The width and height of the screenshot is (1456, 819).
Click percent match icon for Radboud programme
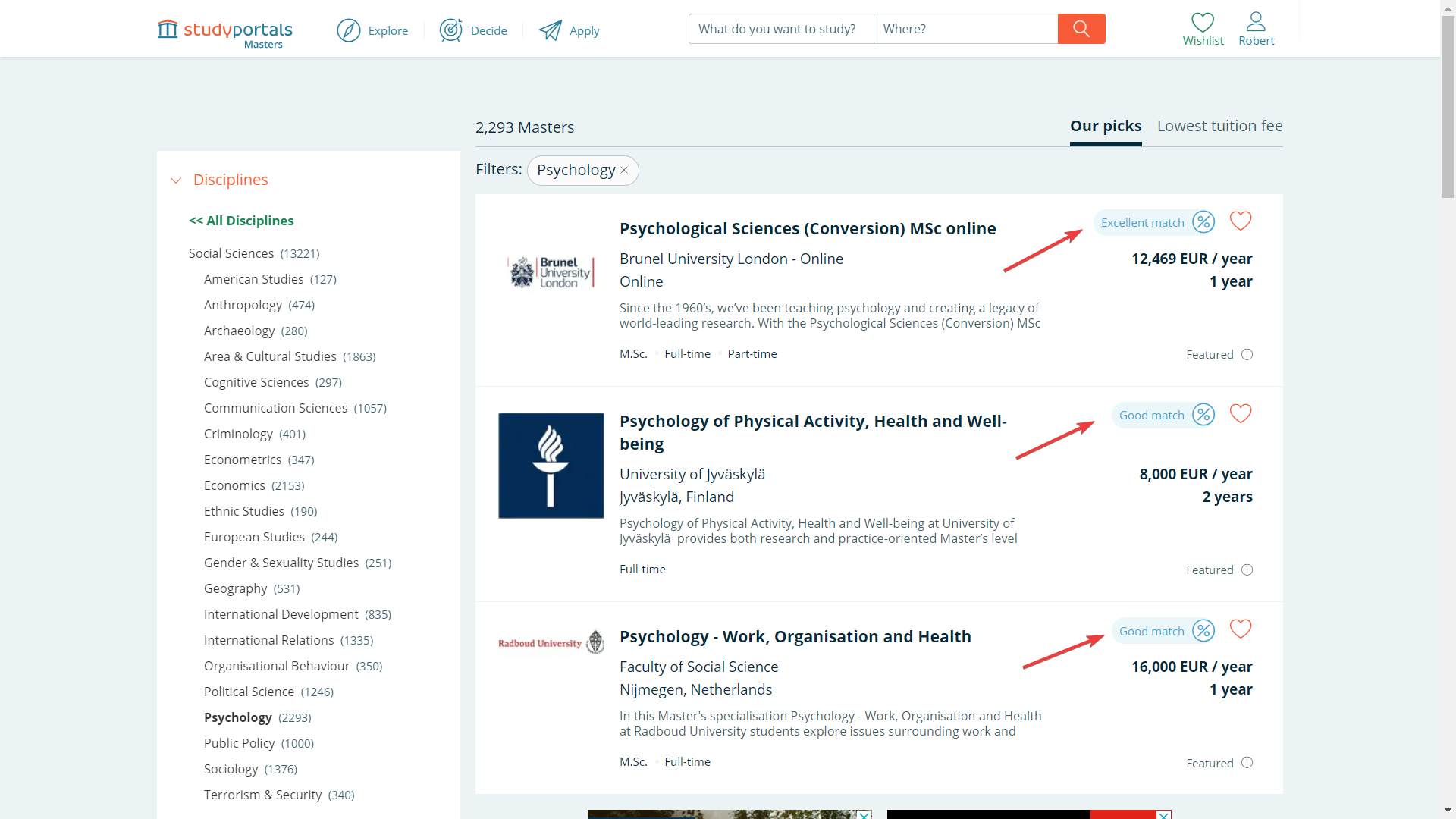click(x=1203, y=631)
